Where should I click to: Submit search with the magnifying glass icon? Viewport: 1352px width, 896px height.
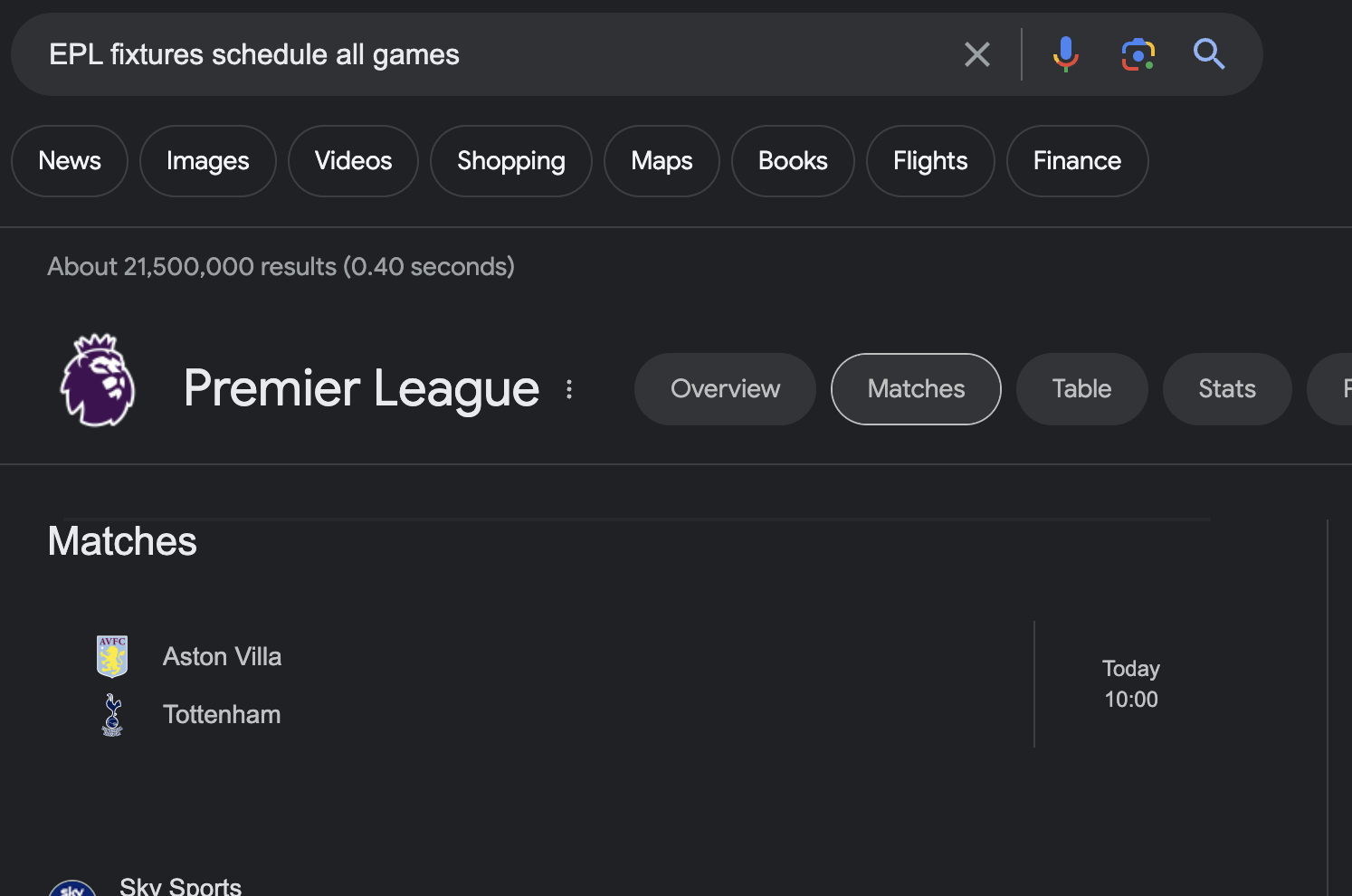pyautogui.click(x=1209, y=54)
